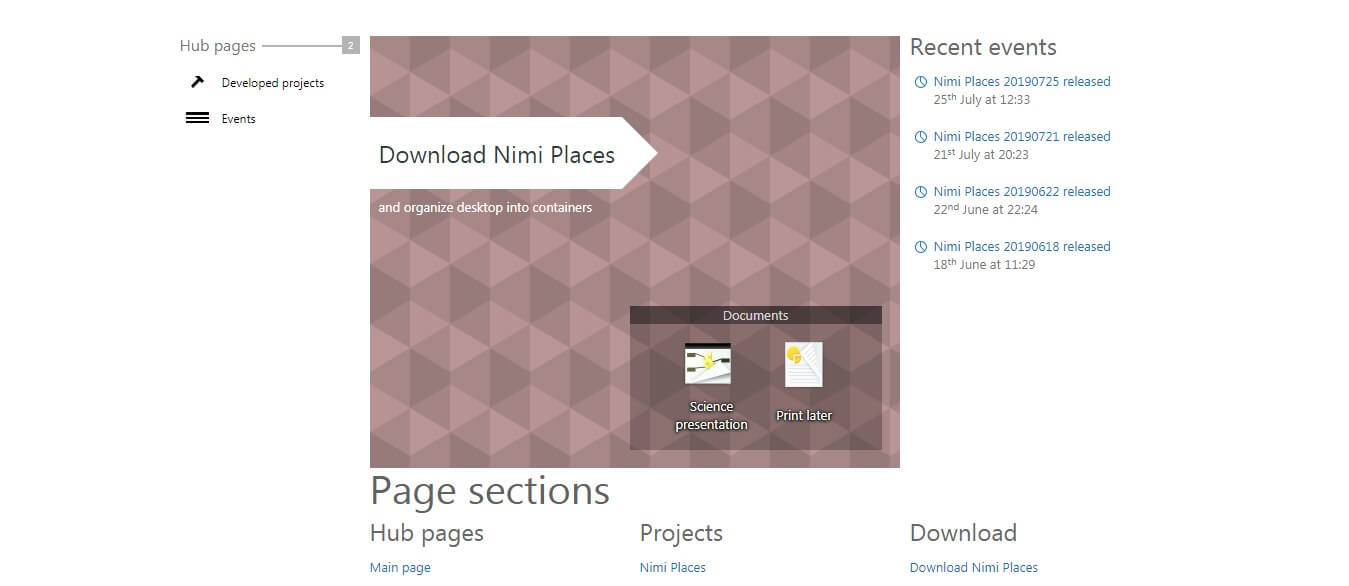This screenshot has height=586, width=1349.
Task: Open Nimi Places 20190725 released link
Action: click(1022, 82)
